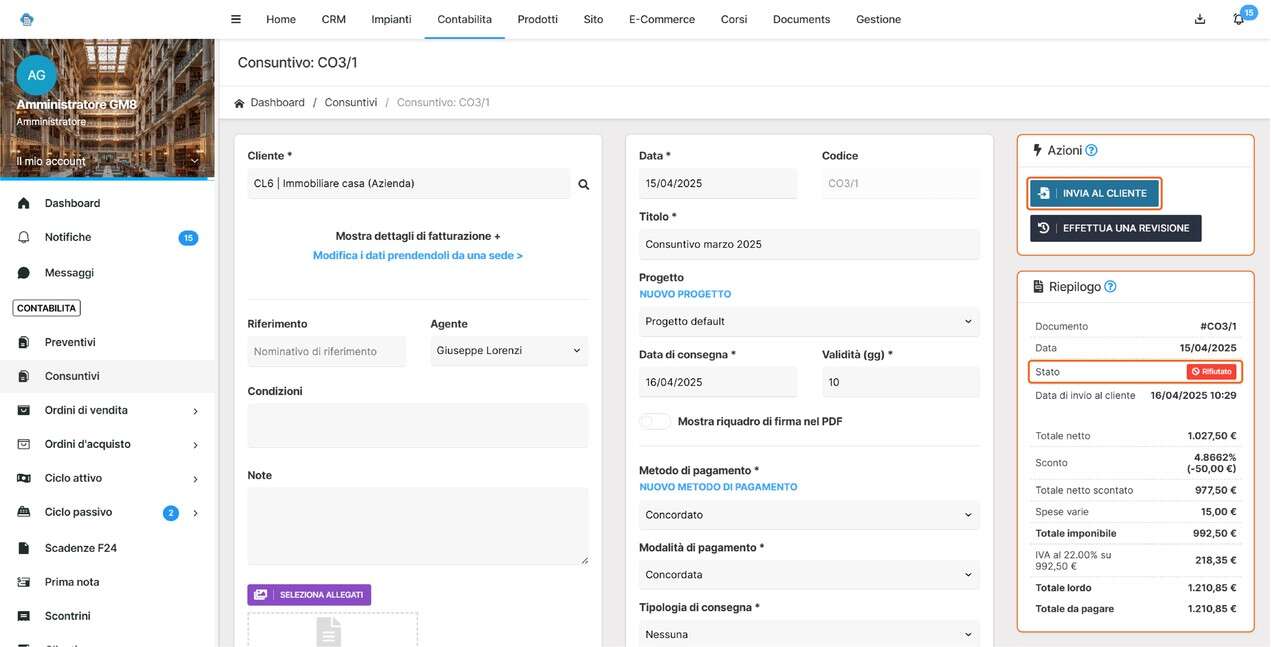Open the Progetto dropdown
Image resolution: width=1271 pixels, height=647 pixels.
(808, 322)
